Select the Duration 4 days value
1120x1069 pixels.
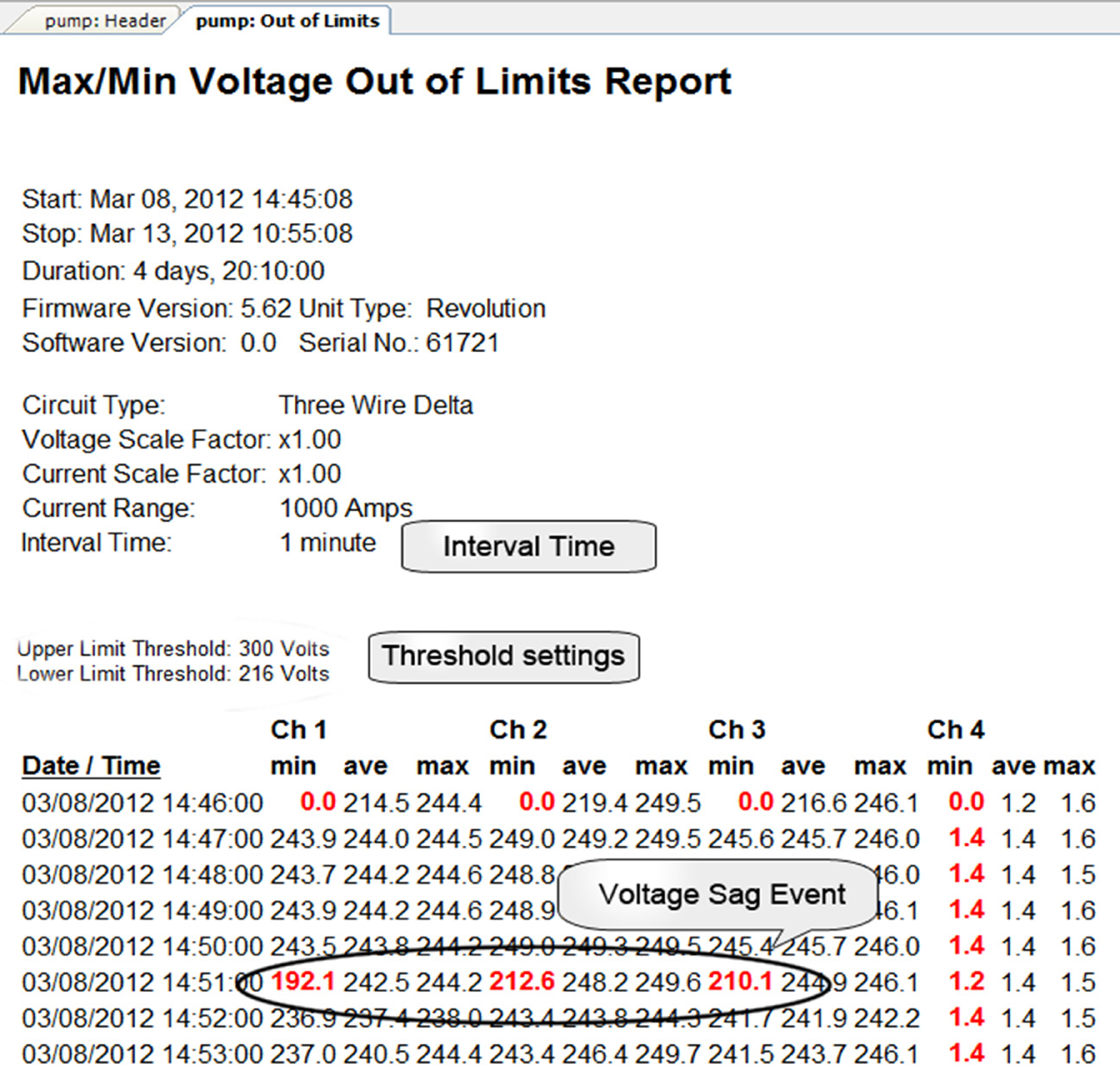[173, 271]
